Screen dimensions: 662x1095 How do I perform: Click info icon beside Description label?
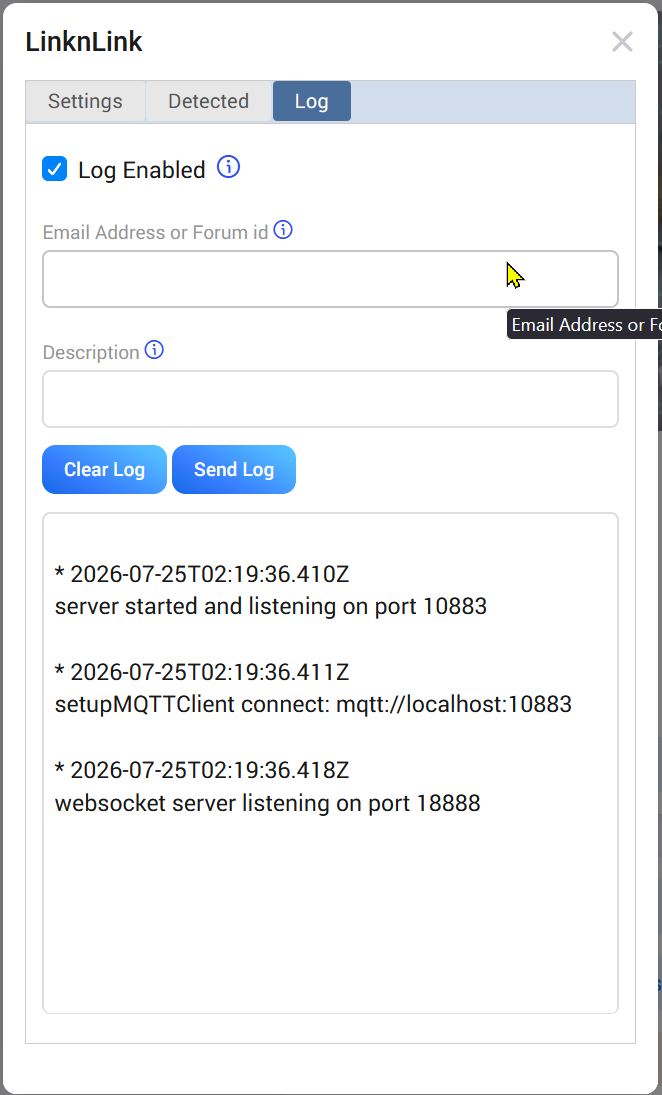tap(154, 350)
